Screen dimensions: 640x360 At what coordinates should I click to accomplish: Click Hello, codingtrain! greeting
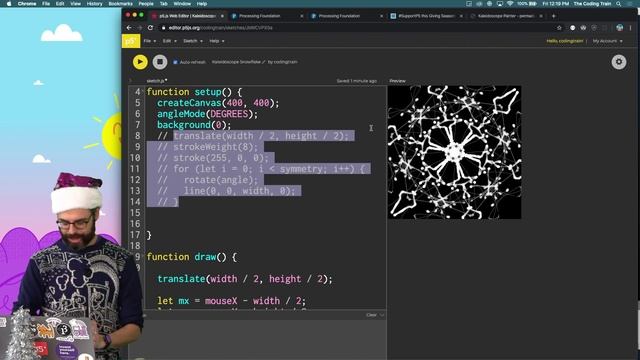tap(564, 41)
